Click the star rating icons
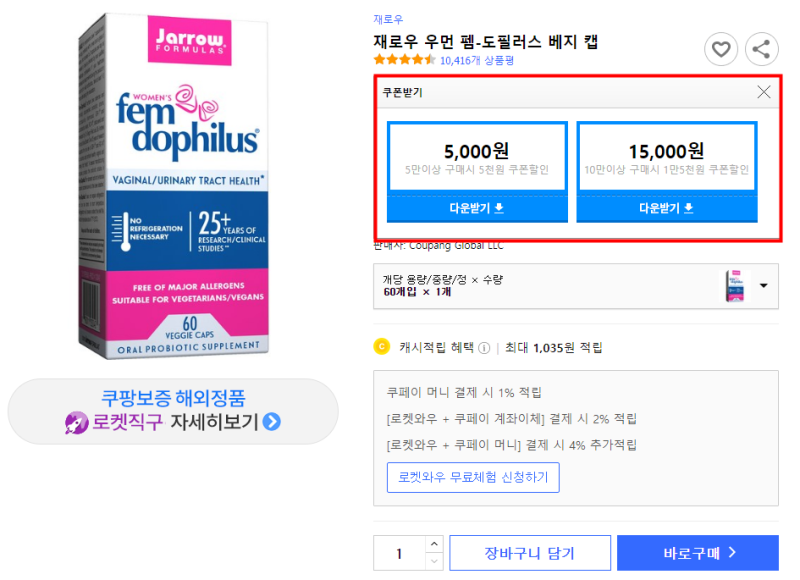This screenshot has width=800, height=580. [404, 60]
